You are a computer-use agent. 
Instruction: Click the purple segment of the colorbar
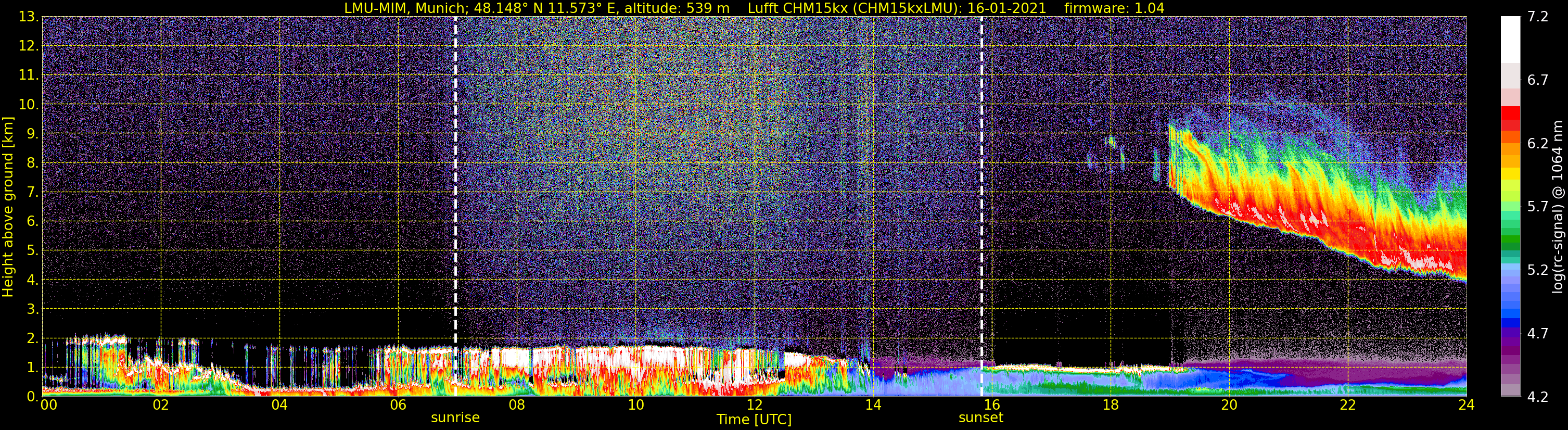[1510, 352]
